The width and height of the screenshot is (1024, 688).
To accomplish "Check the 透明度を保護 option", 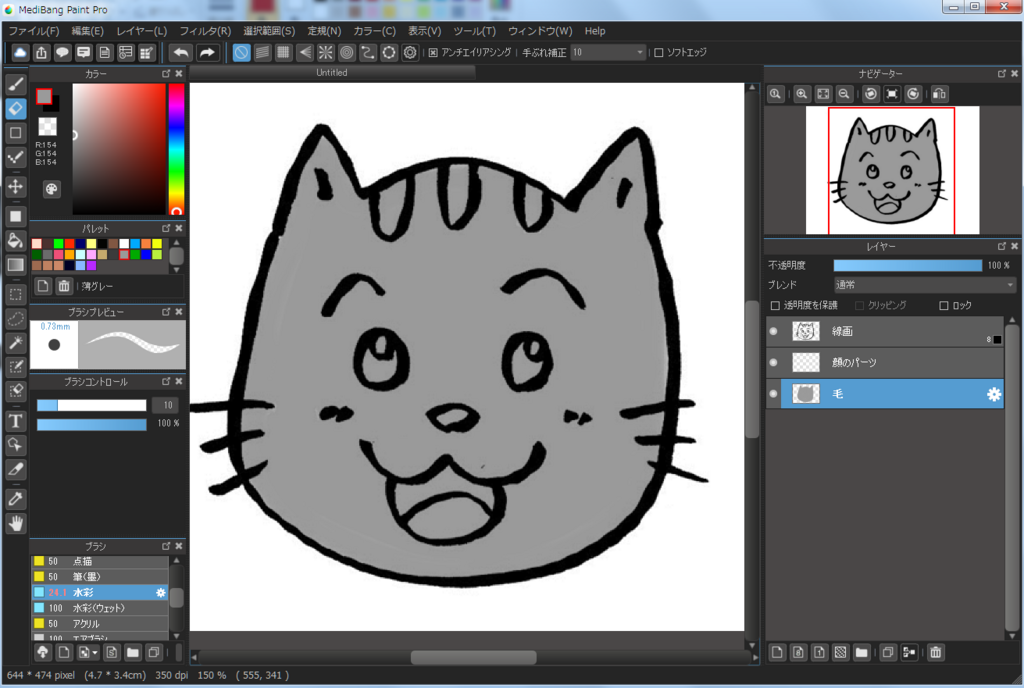I will click(775, 305).
